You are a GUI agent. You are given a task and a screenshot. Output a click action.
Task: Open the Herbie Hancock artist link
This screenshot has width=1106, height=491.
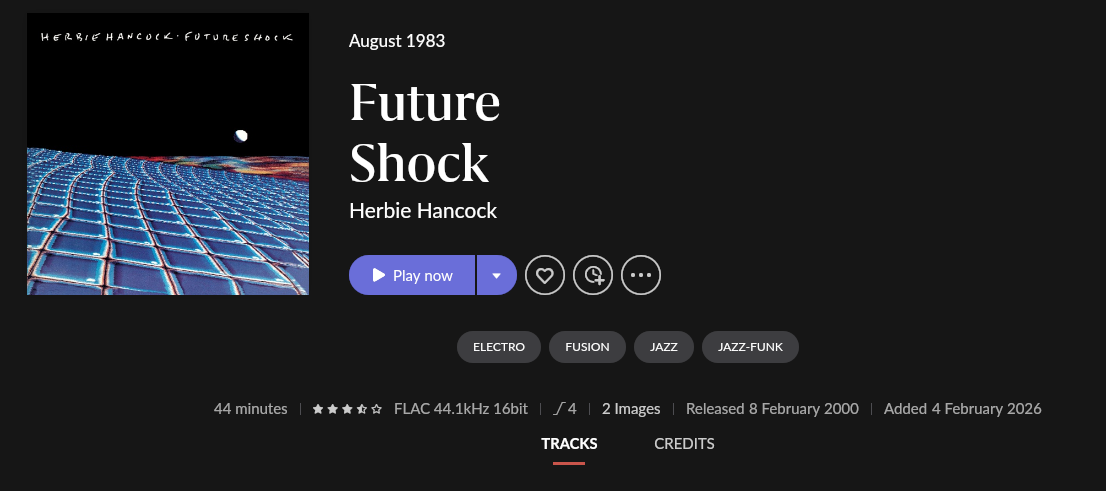tap(423, 211)
